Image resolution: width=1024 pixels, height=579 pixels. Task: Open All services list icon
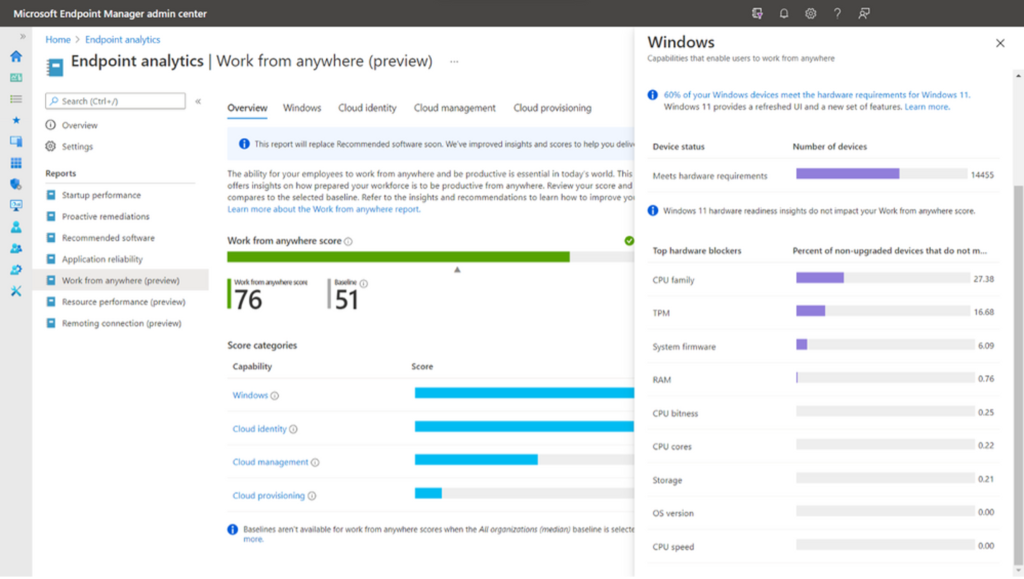coord(16,99)
